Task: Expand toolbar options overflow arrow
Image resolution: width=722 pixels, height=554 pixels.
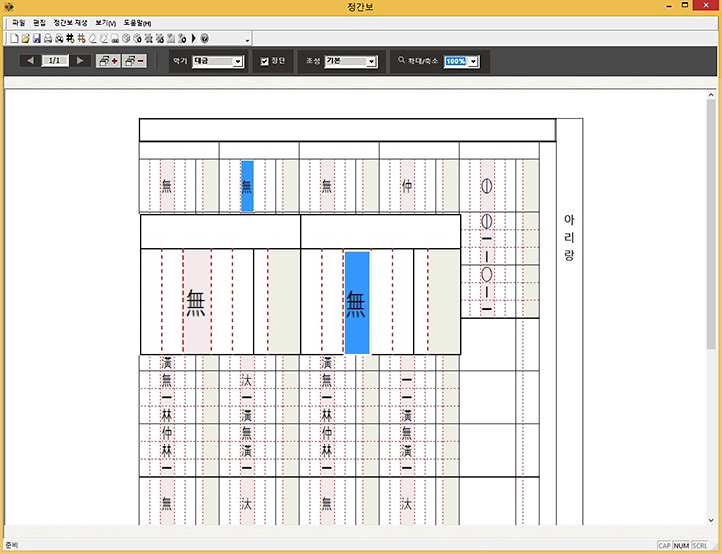Action: coord(247,41)
